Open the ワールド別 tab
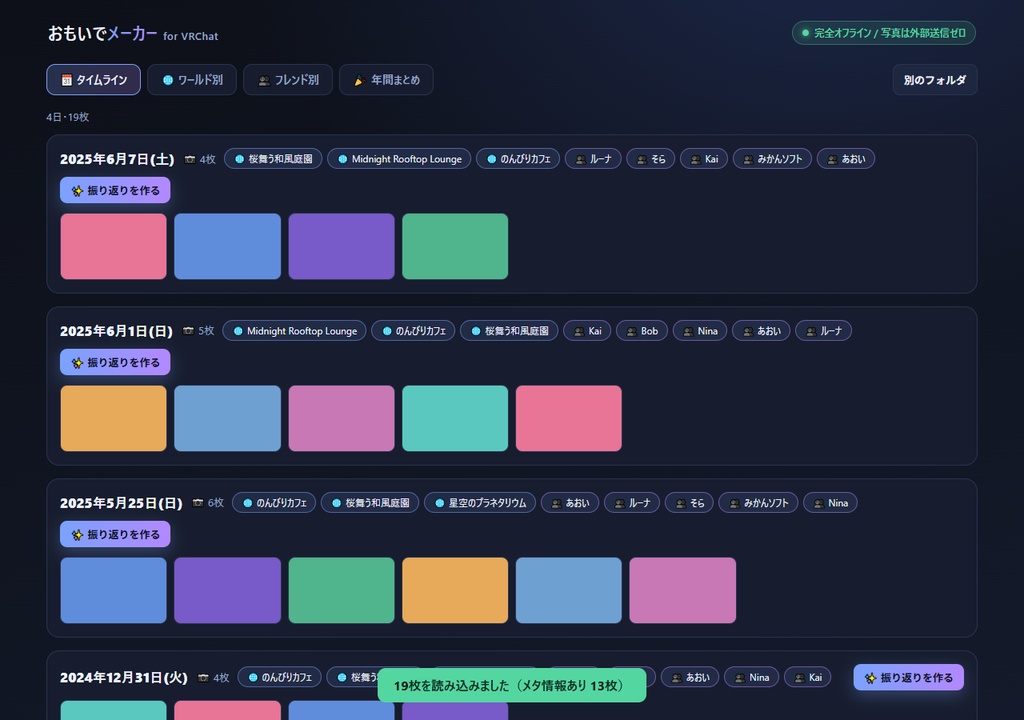 192,80
